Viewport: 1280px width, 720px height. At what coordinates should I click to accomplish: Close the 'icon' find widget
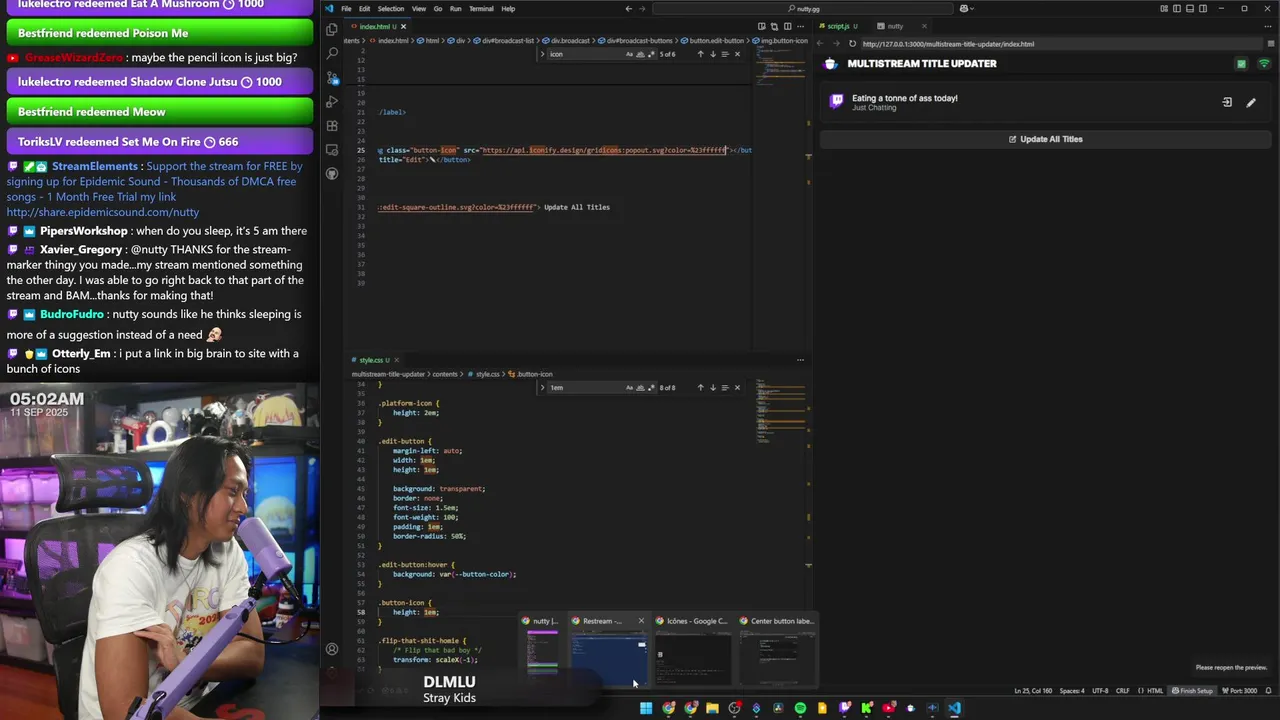click(737, 54)
